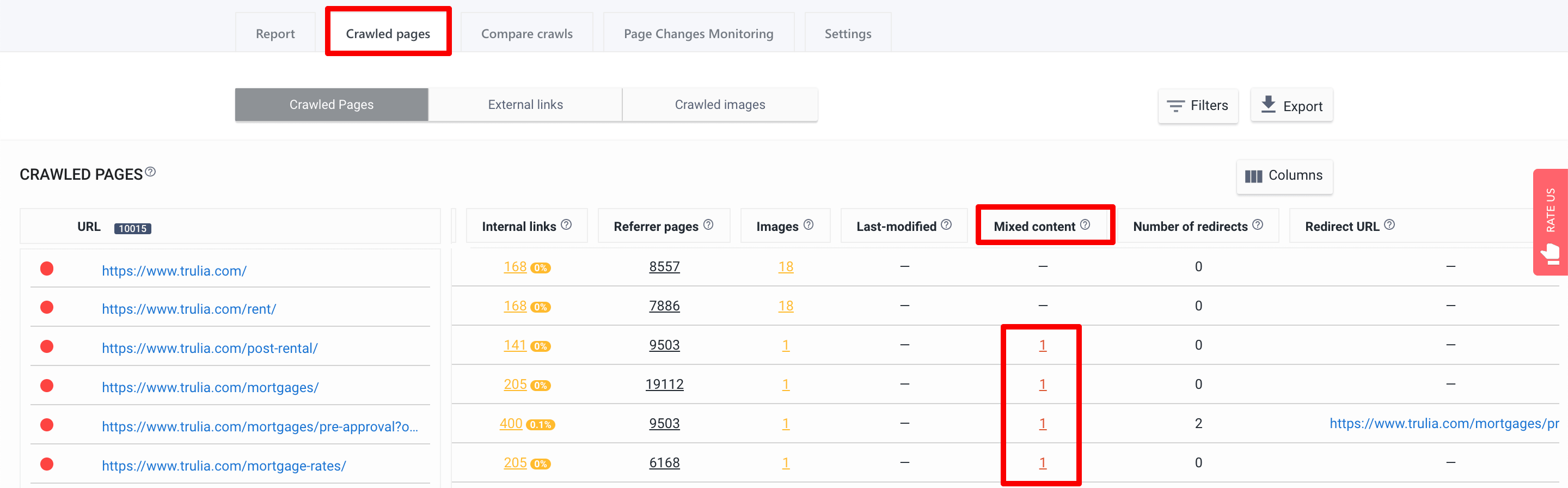Open the trulia.com/rent/ link
The height and width of the screenshot is (488, 1568).
[189, 309]
